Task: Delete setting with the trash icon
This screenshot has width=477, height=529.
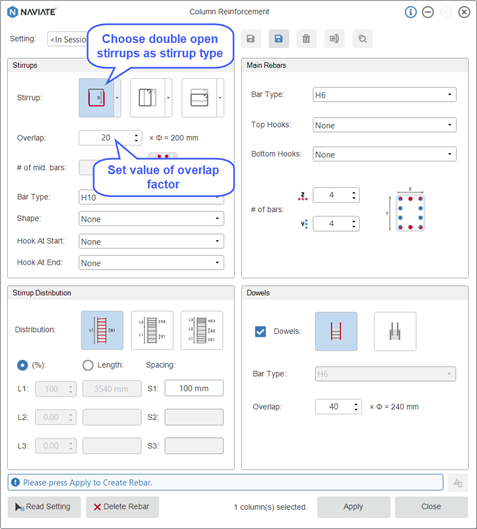Action: point(306,39)
